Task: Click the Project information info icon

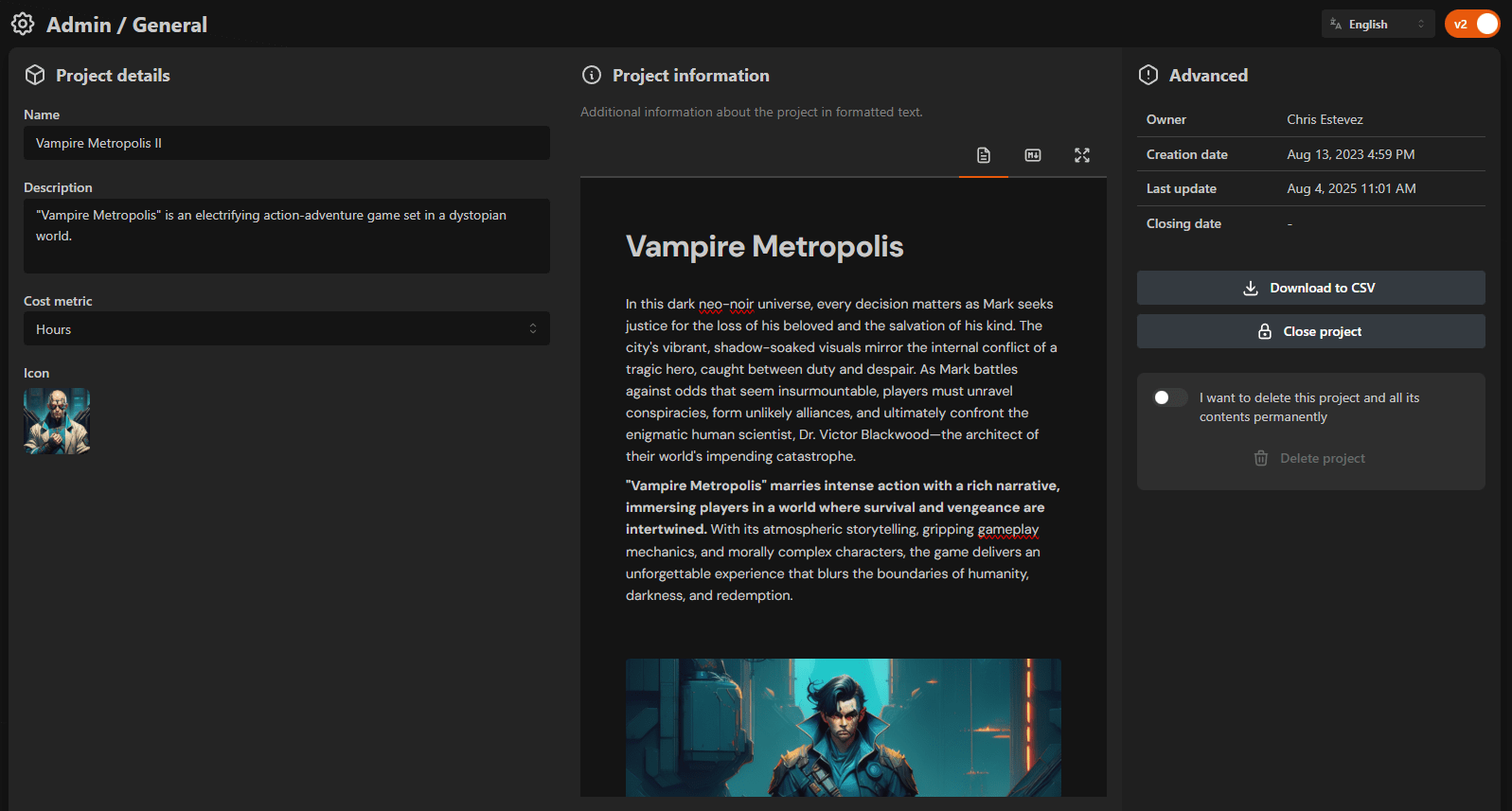Action: (592, 76)
